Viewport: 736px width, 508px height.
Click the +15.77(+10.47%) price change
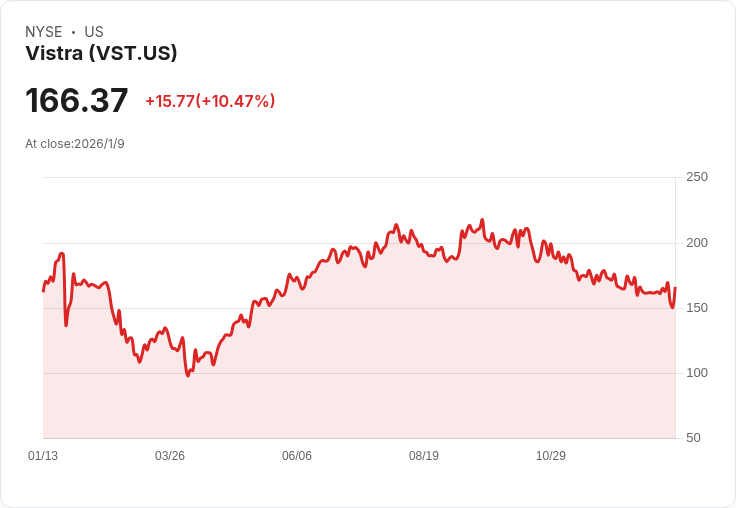(210, 101)
